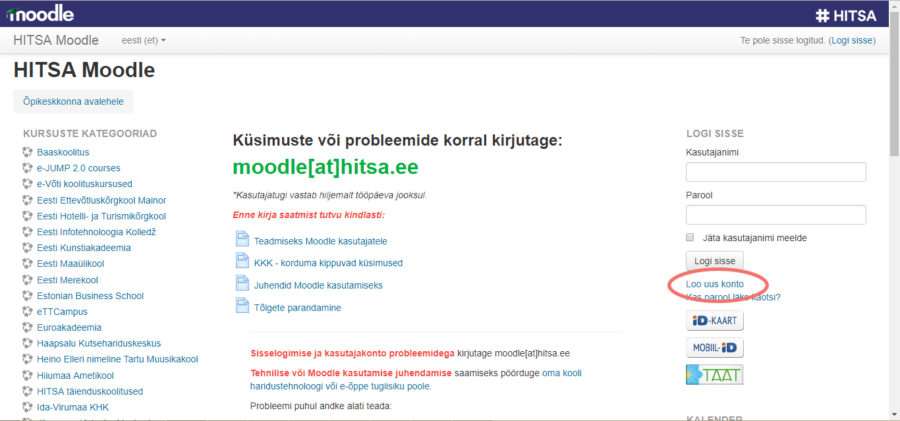Open the Eesti Merekool link
This screenshot has height=421, width=900.
tap(67, 280)
